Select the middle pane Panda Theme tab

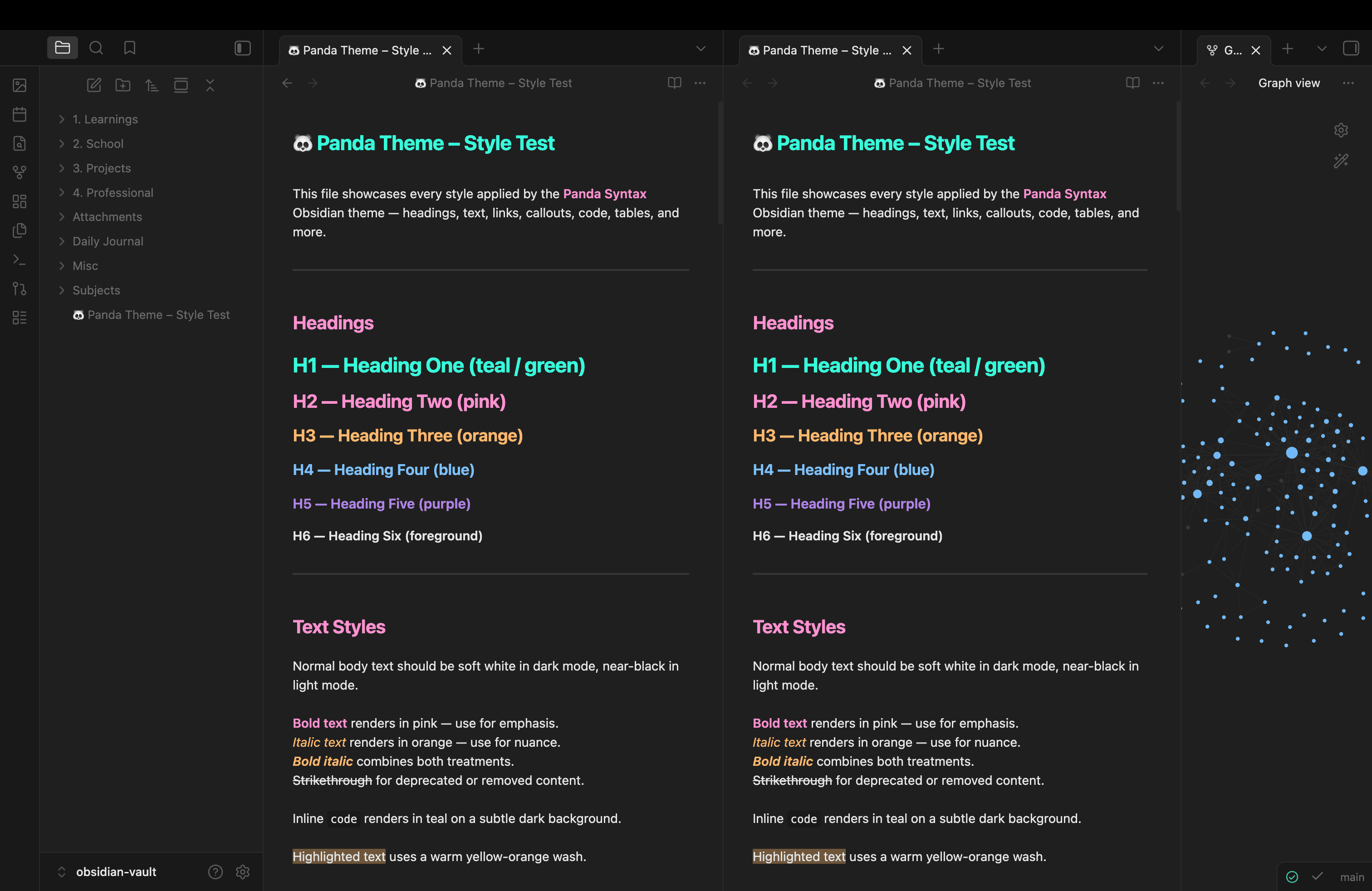tap(830, 50)
